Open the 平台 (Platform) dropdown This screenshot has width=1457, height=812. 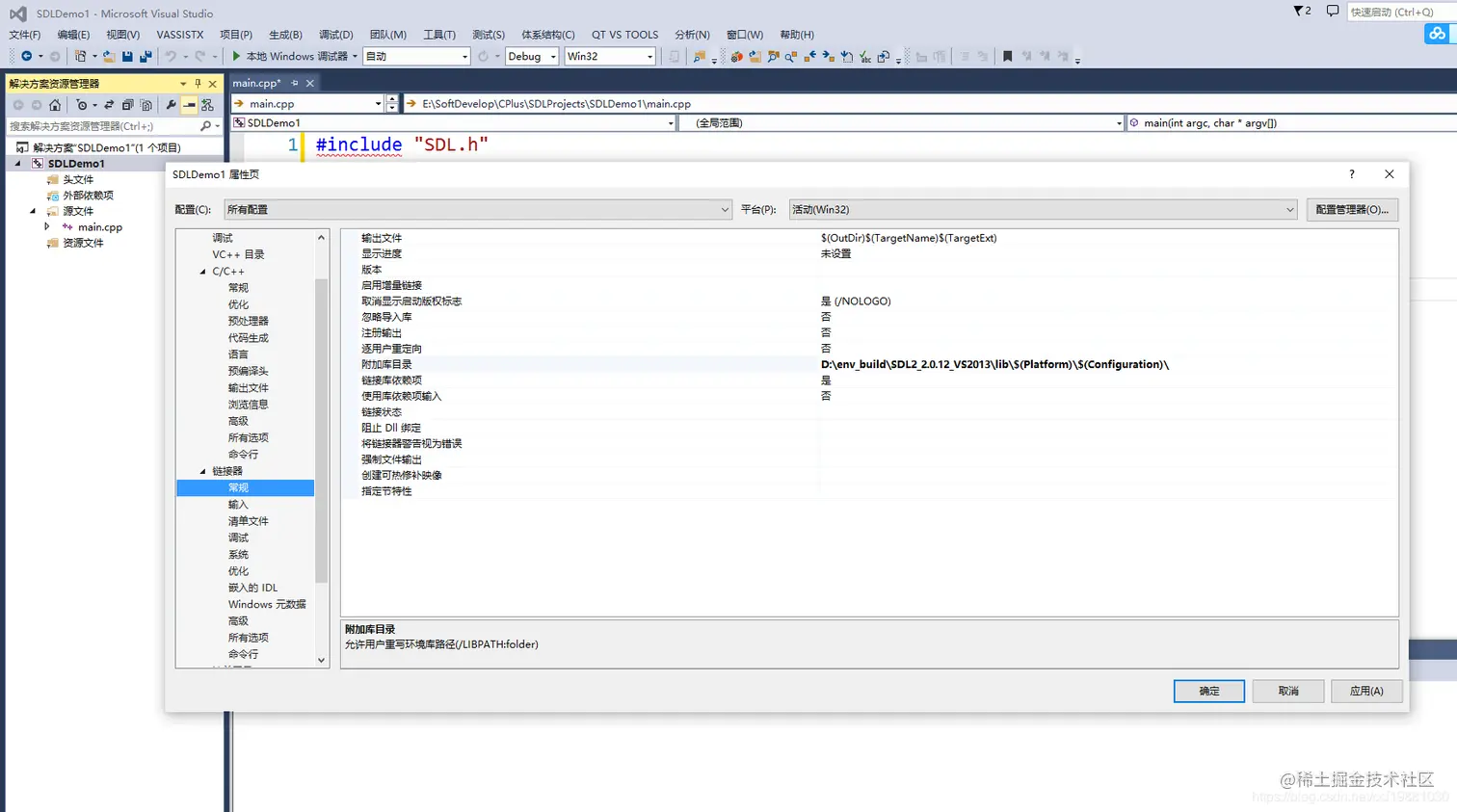[1043, 209]
